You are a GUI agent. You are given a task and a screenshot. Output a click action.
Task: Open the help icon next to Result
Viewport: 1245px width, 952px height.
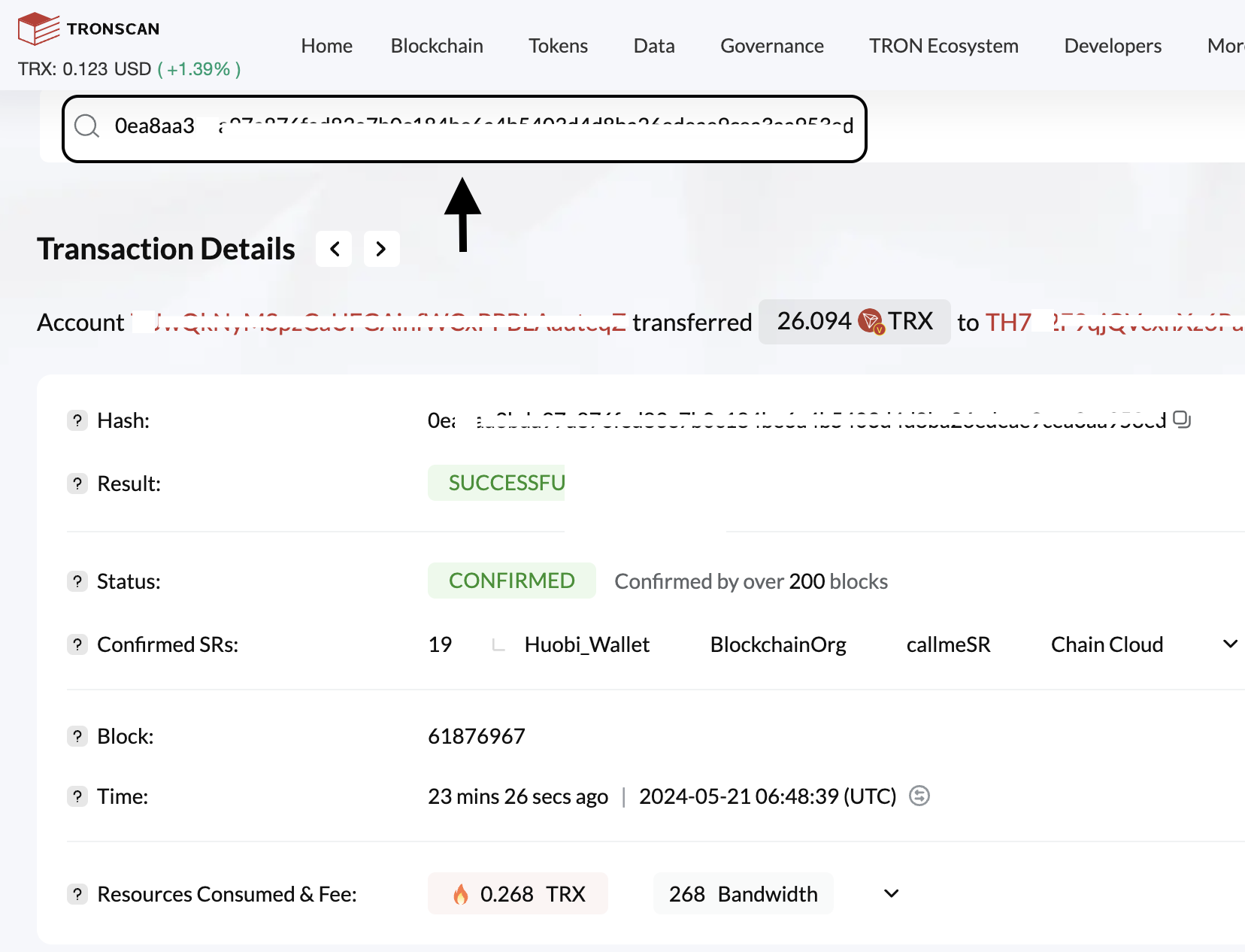[77, 484]
